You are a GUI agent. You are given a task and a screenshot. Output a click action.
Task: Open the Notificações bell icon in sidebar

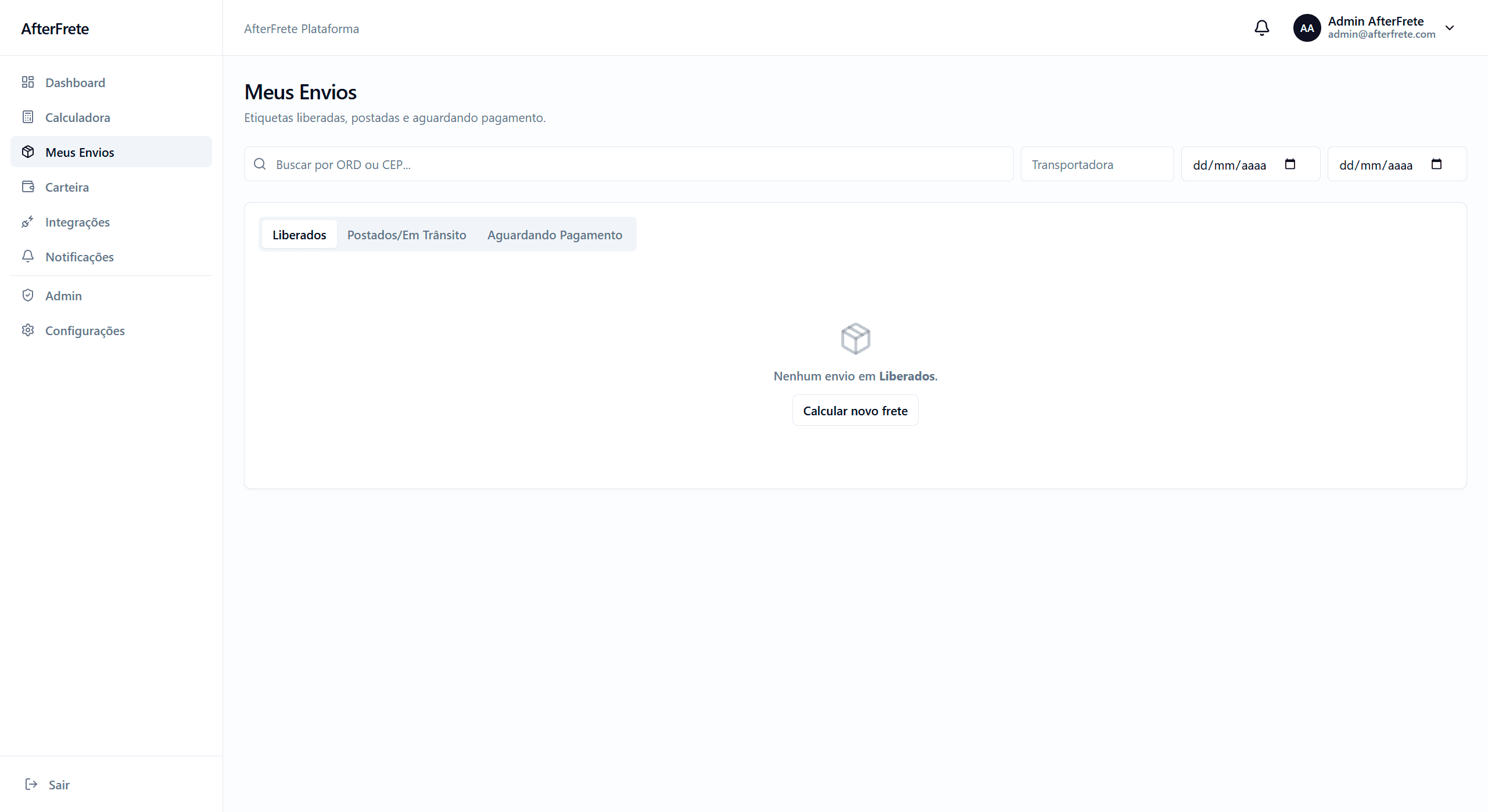coord(28,256)
